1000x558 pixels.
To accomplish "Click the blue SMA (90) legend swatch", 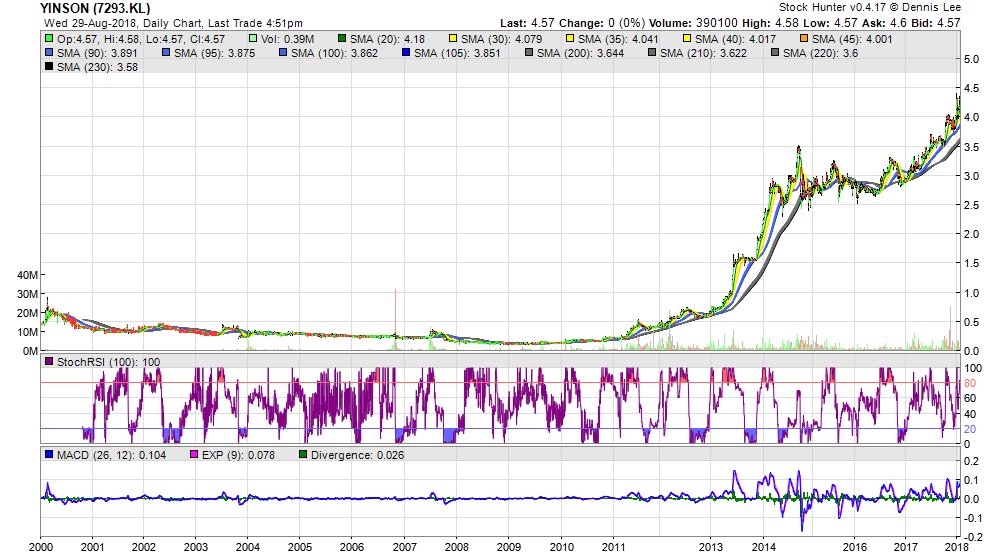I will (49, 53).
